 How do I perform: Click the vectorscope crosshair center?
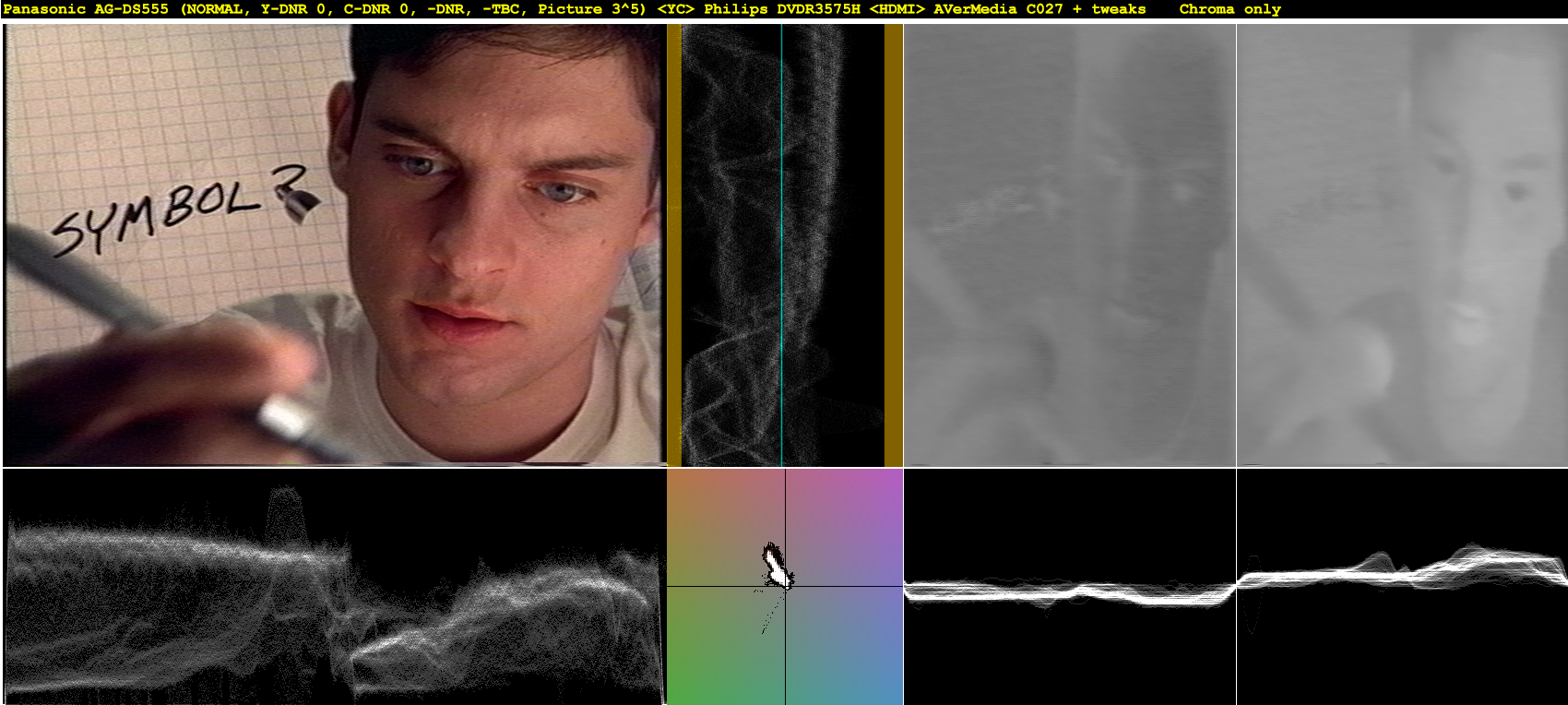click(x=785, y=586)
